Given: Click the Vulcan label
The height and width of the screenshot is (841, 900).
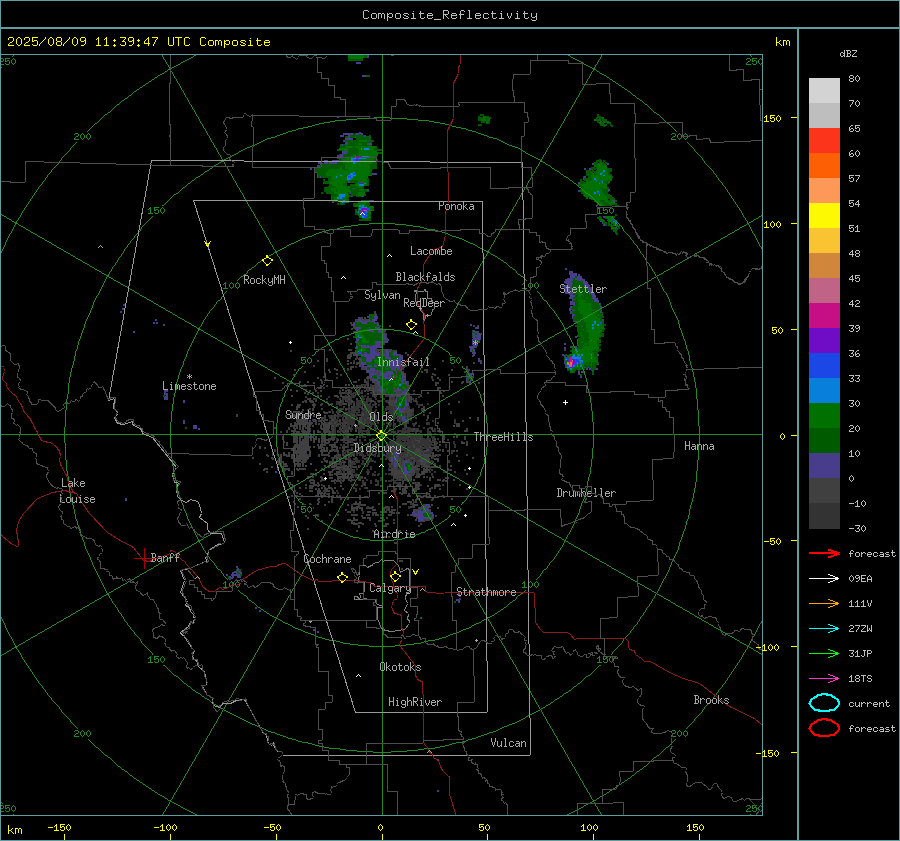Looking at the screenshot, I should coord(508,743).
